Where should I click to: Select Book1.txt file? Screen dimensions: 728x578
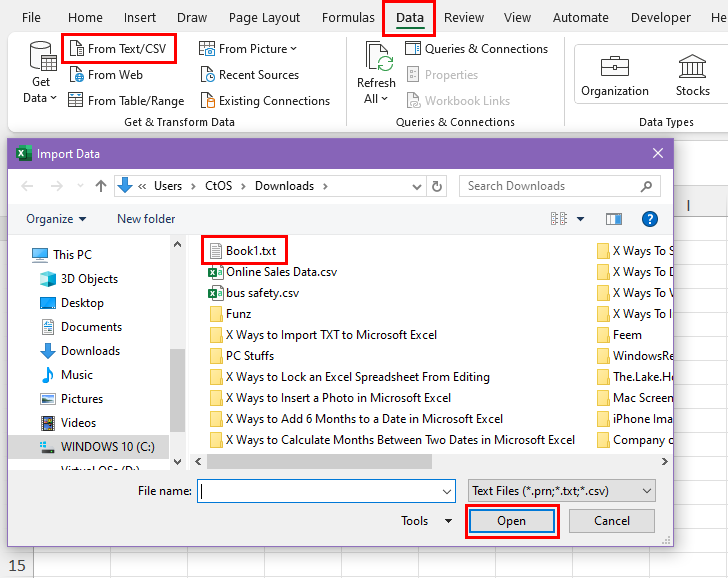pyautogui.click(x=243, y=251)
